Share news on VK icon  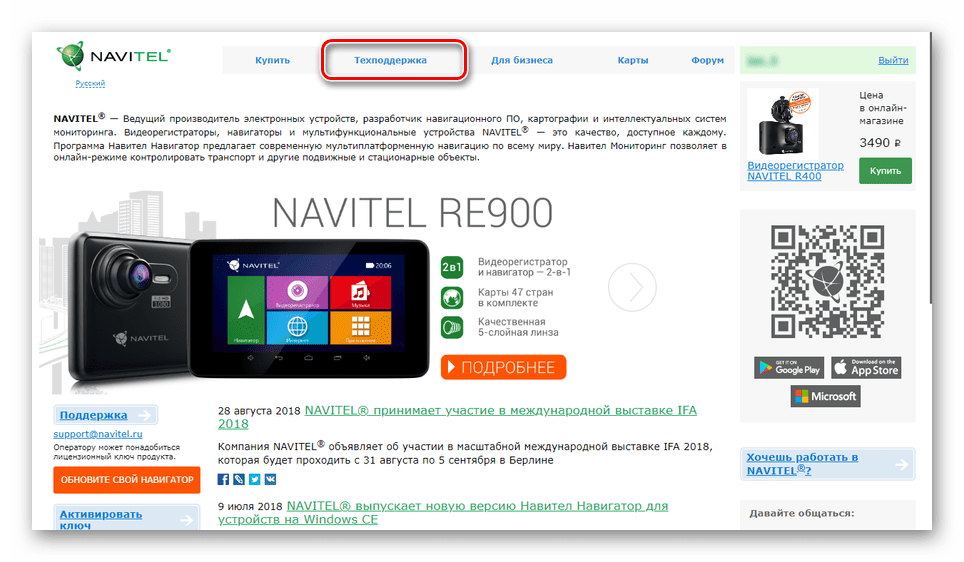tap(270, 480)
